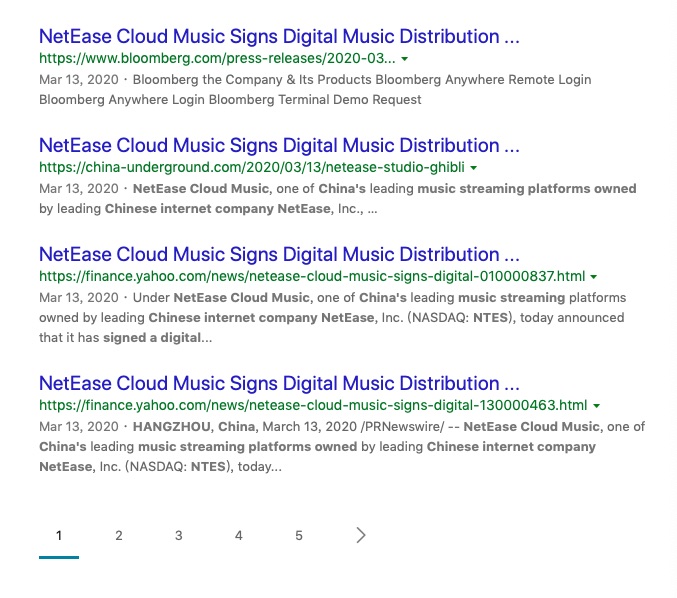Open the result title above the 010000837.html URL

point(279,254)
